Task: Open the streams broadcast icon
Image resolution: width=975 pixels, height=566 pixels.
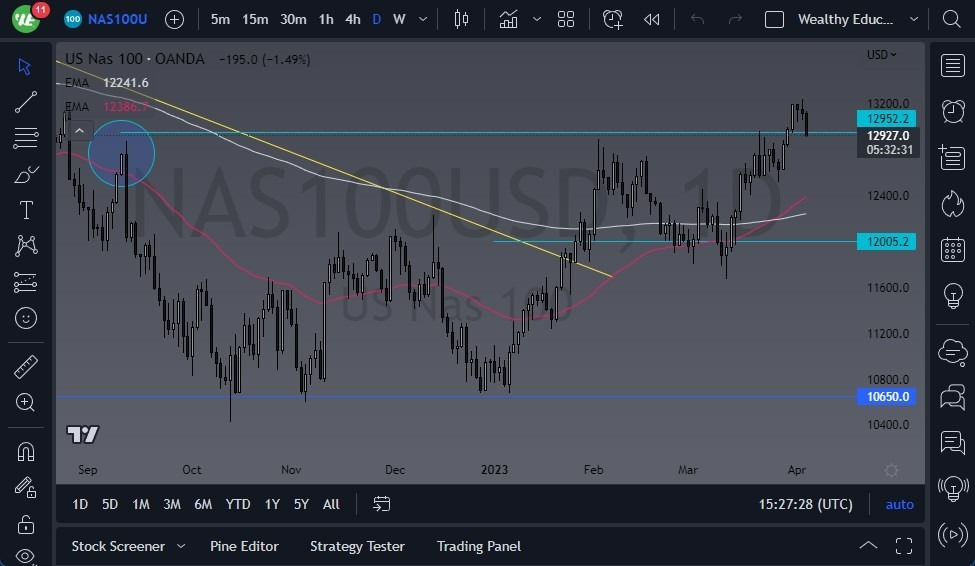Action: click(953, 535)
